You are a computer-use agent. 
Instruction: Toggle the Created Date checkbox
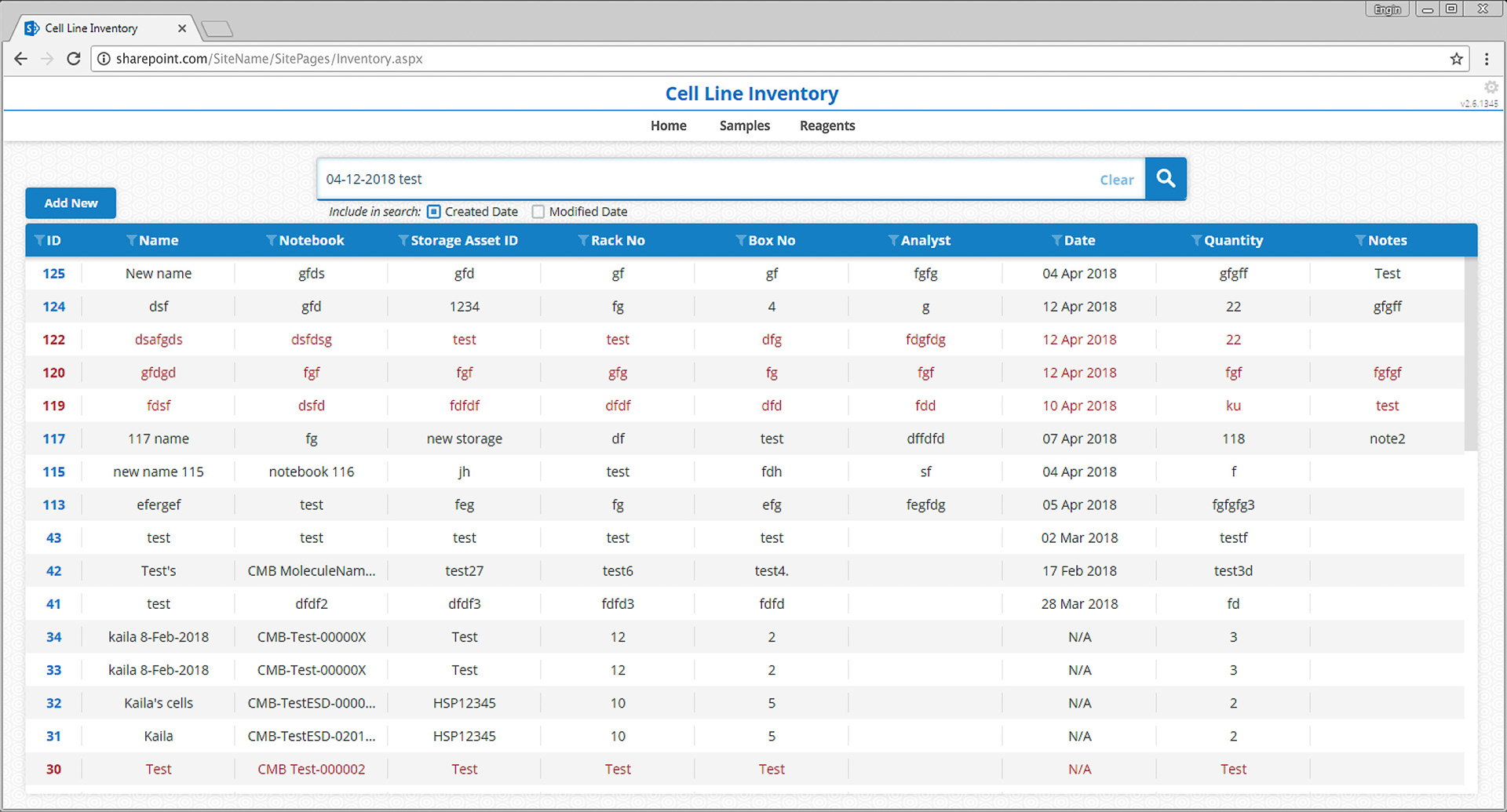[434, 212]
